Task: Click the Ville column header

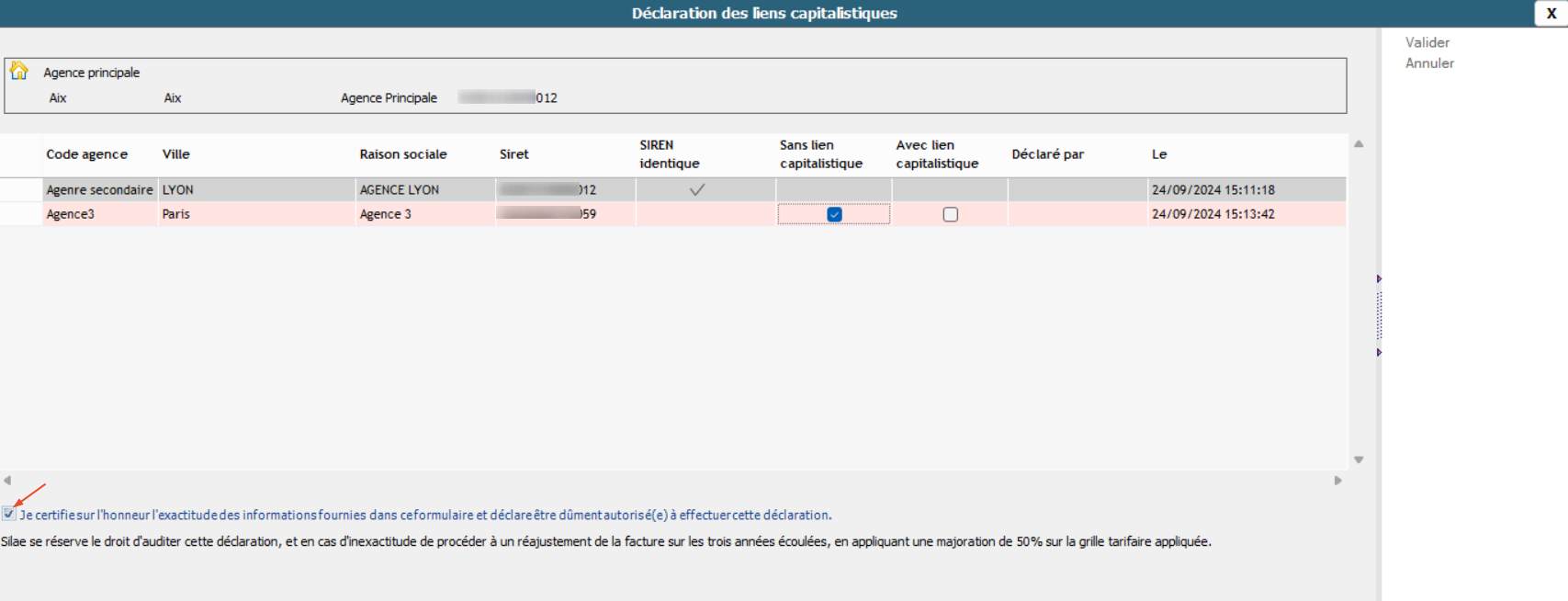Action: pos(176,154)
